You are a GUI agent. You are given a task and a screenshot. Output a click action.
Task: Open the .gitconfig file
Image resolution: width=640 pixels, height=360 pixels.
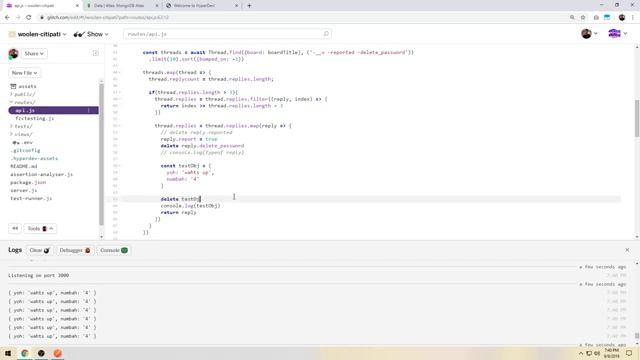click(25, 150)
